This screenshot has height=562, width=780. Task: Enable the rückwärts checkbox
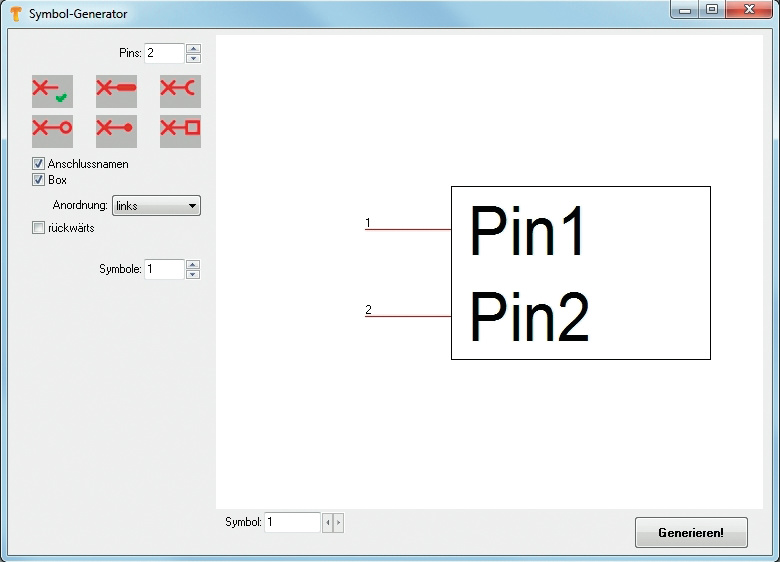(x=39, y=228)
